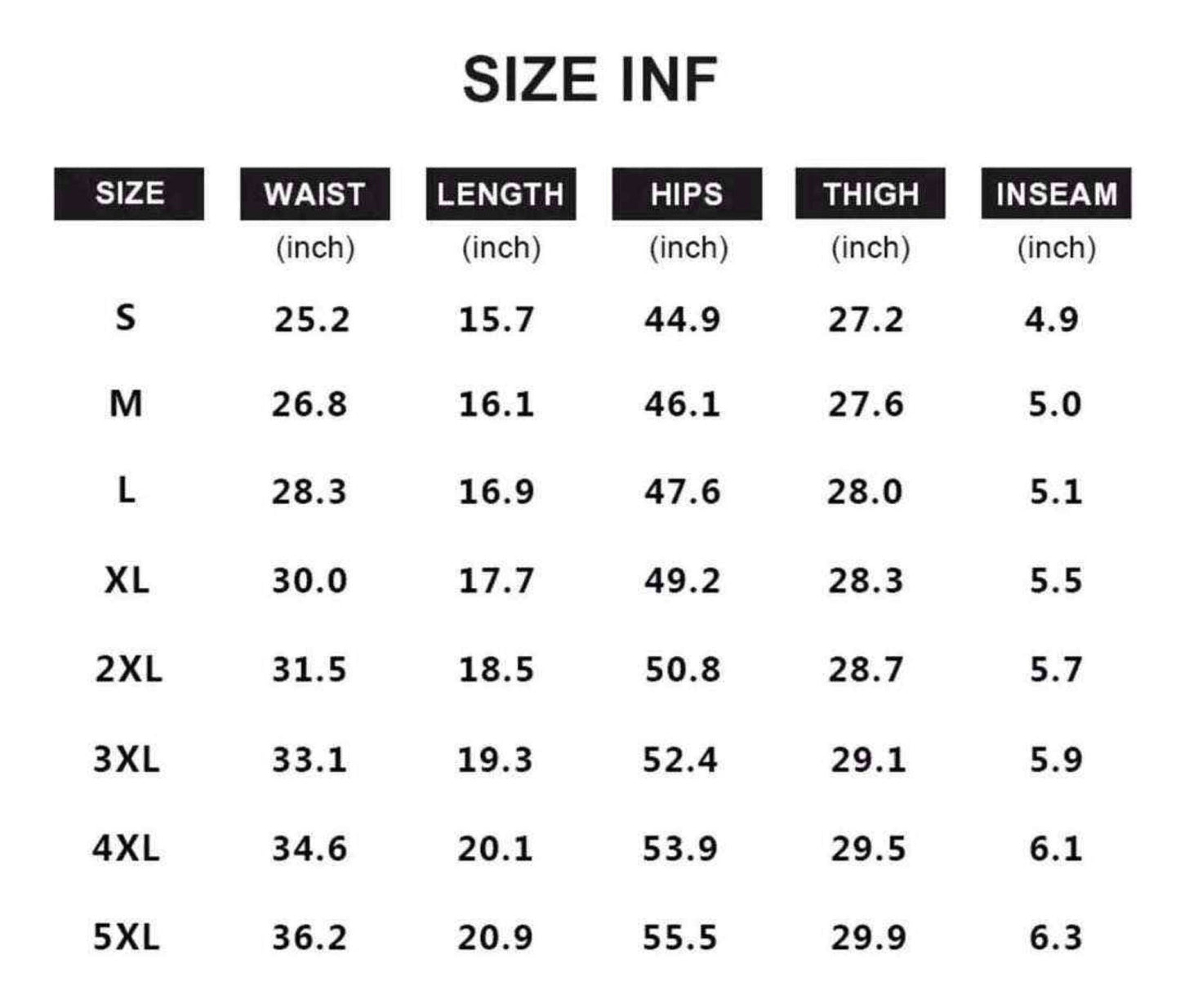Select waist value 30.0
This screenshot has height=1008, width=1180.
310,581
